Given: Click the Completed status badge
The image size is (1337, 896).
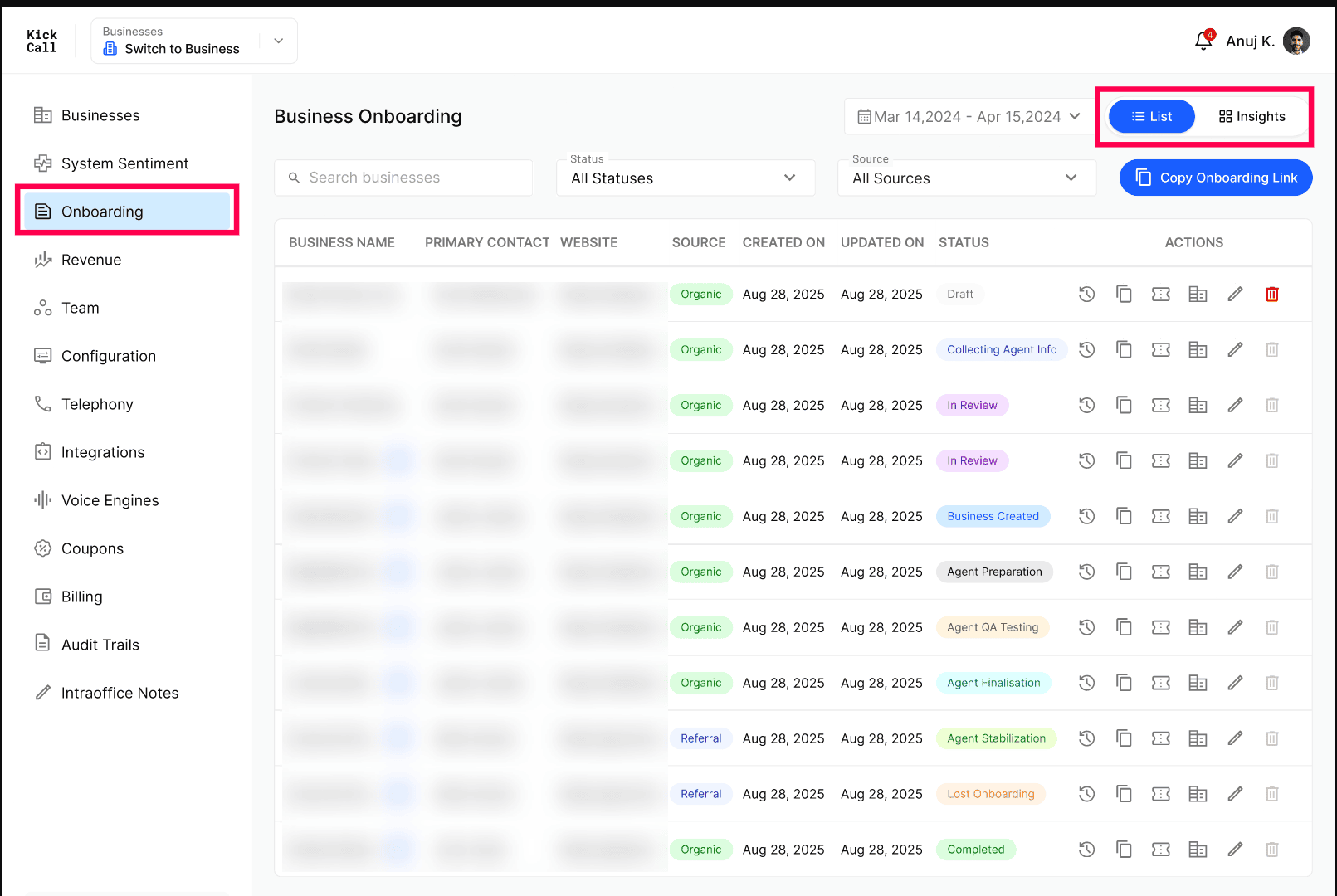Looking at the screenshot, I should pyautogui.click(x=976, y=850).
